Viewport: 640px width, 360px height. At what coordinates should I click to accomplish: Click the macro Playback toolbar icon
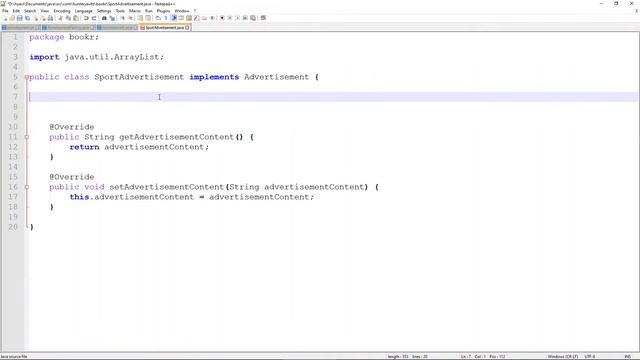point(237,18)
